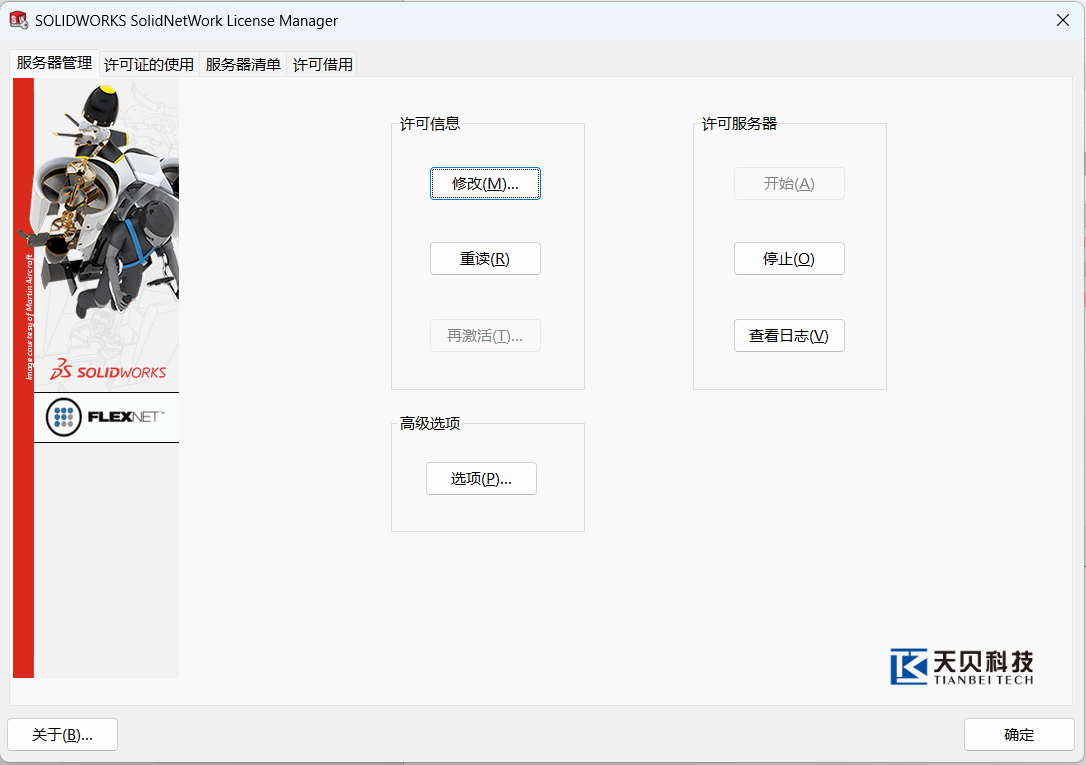Click the 高级选项 group label
This screenshot has width=1086, height=765.
click(430, 423)
